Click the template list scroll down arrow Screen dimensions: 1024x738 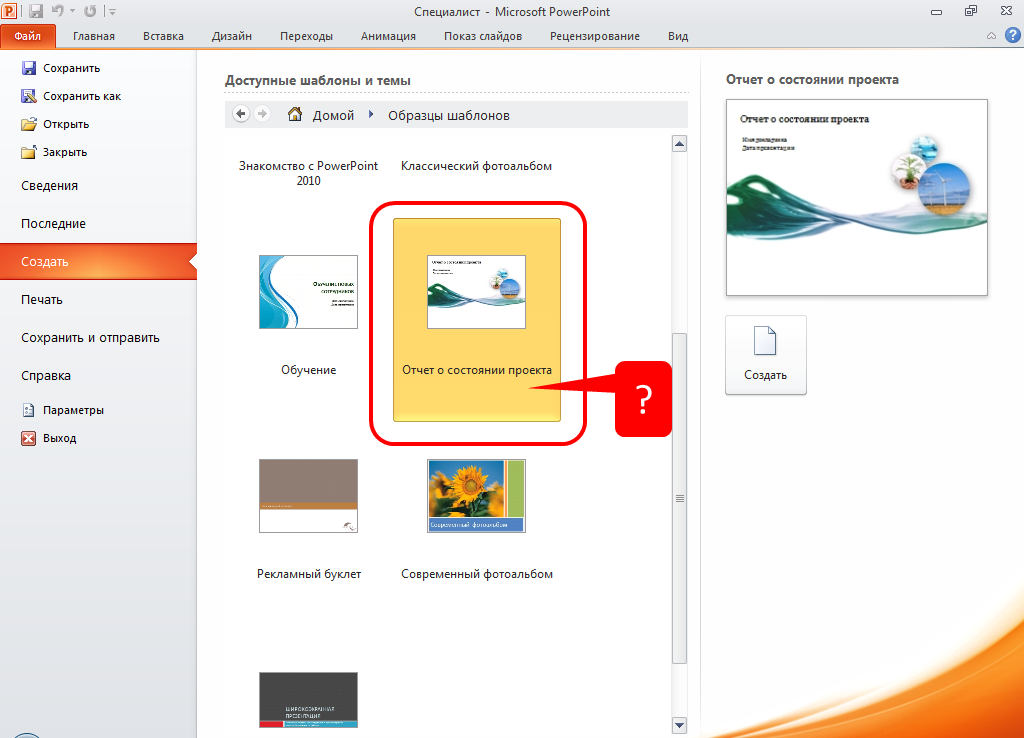coord(680,724)
